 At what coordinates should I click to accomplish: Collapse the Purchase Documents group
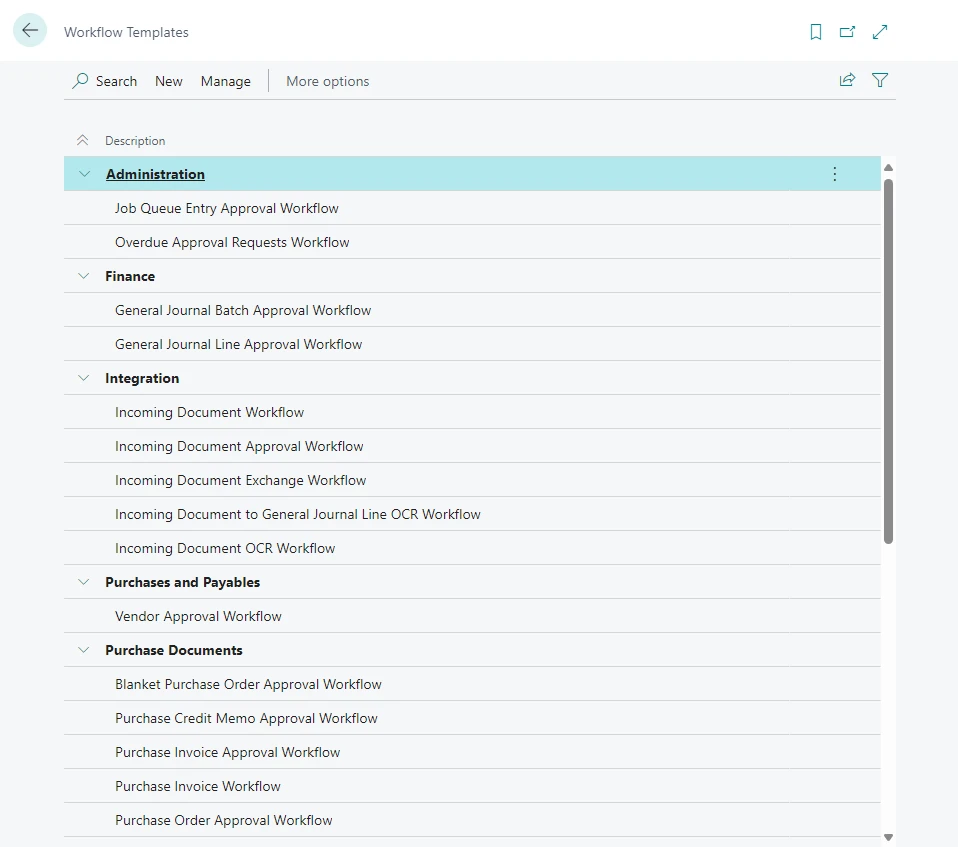pos(84,650)
